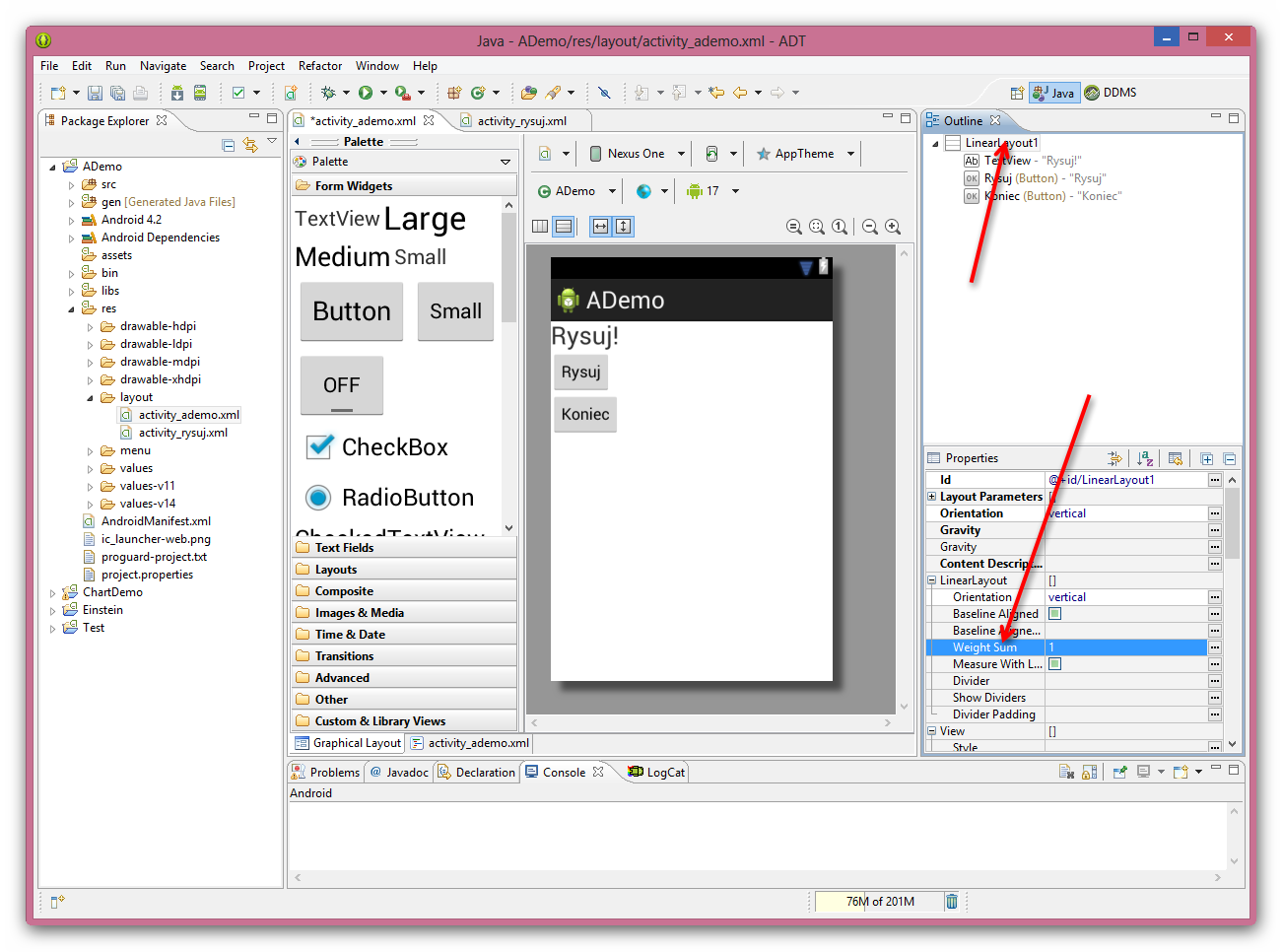The height and width of the screenshot is (952, 1283).
Task: Switch to activity_rysuj.xml editor tab
Action: pos(521,121)
